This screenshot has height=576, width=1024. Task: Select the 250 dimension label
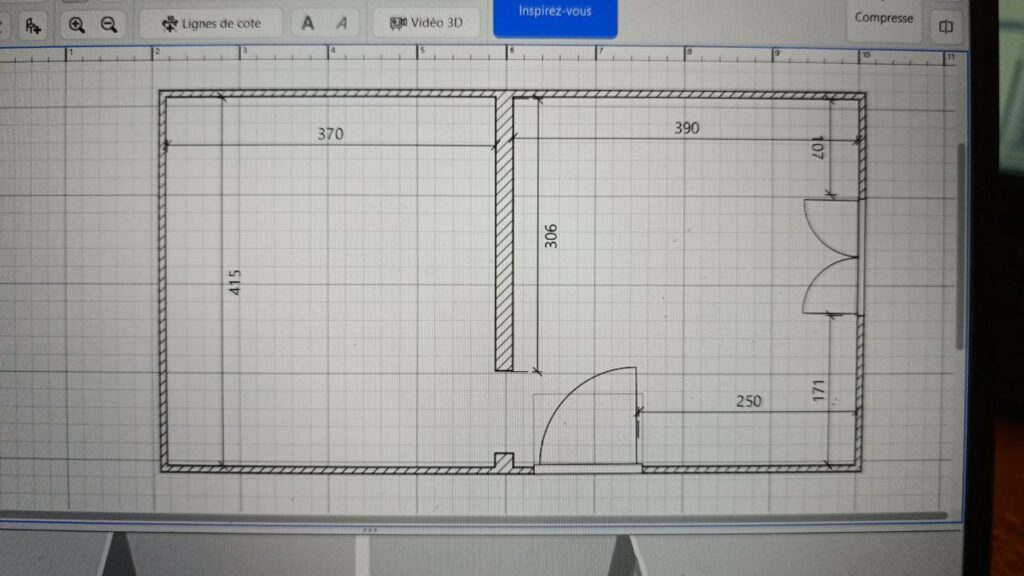748,402
